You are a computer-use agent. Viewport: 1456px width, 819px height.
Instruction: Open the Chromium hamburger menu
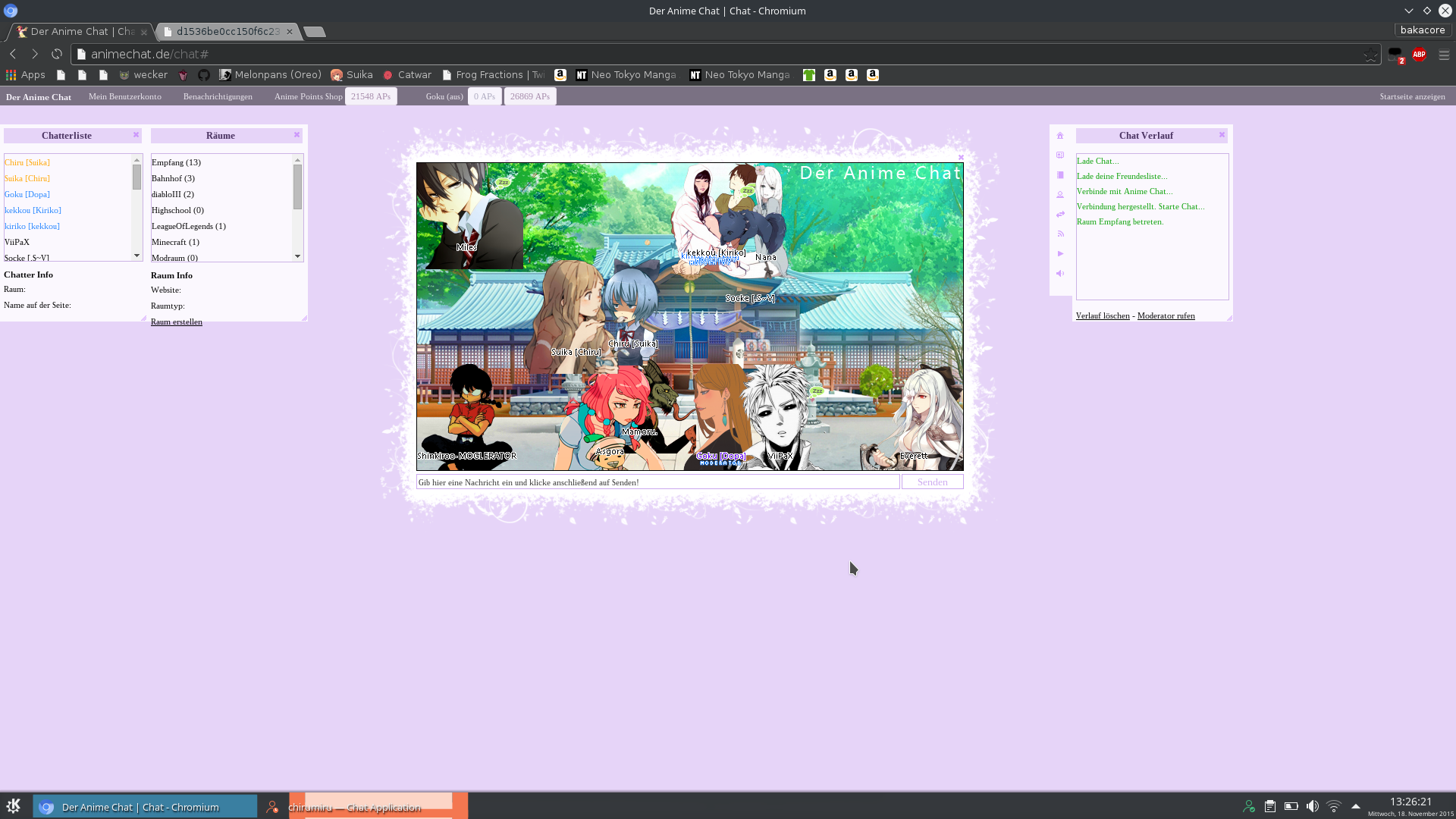[x=1444, y=55]
